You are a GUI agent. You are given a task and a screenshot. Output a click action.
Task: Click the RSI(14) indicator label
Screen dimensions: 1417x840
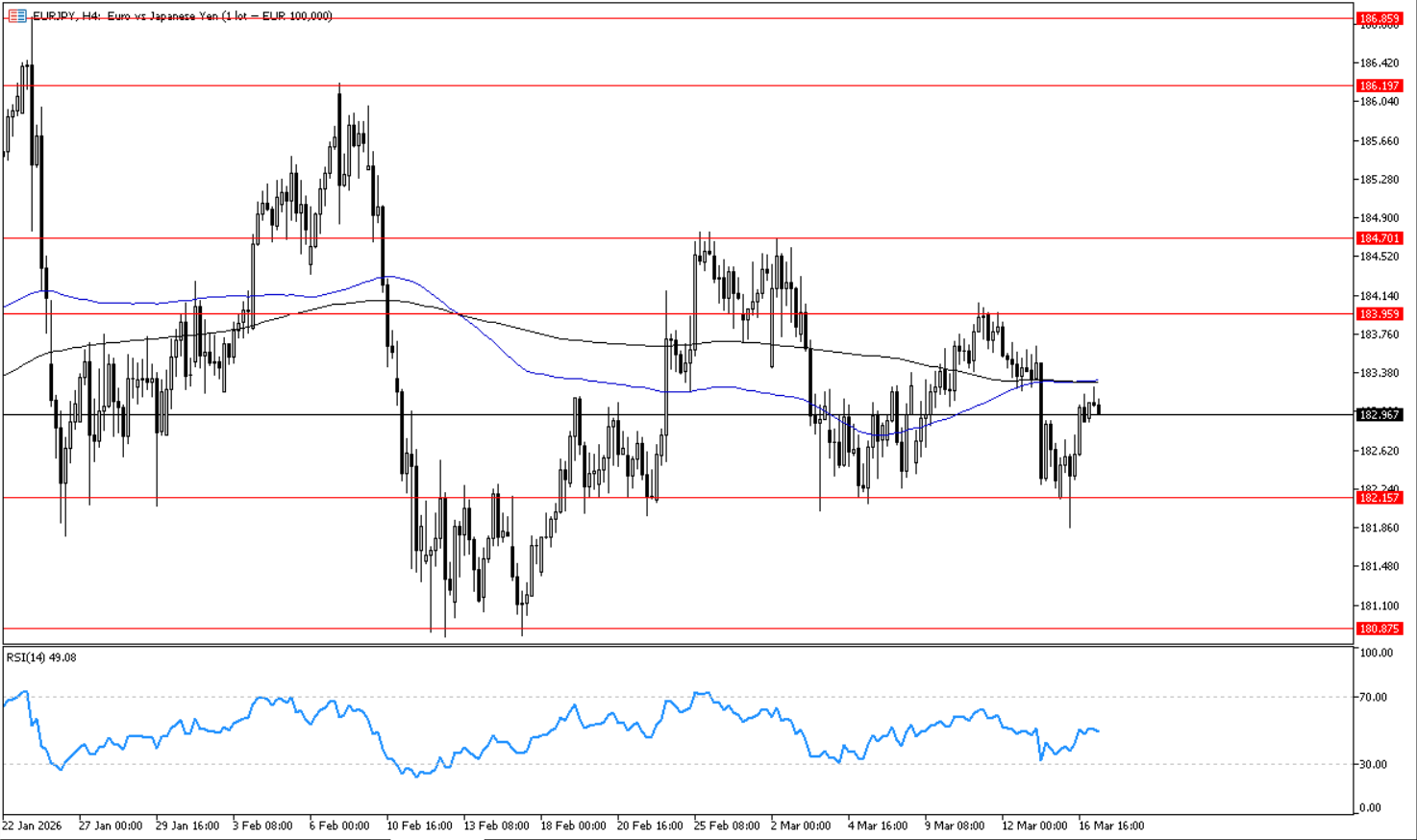[x=41, y=657]
